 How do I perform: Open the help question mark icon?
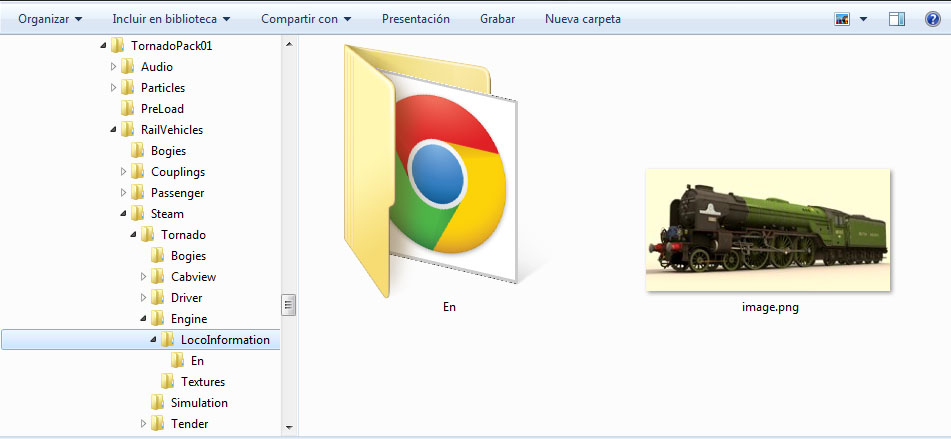933,19
